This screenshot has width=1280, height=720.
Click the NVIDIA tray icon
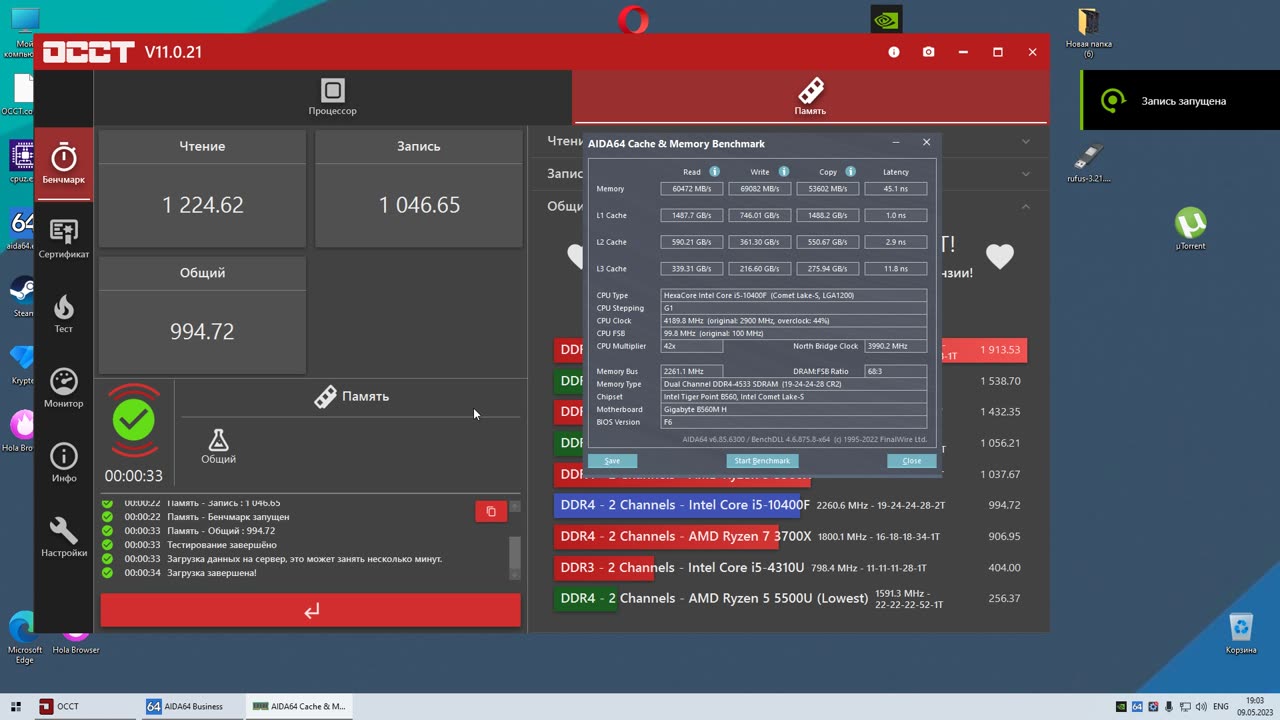click(1121, 707)
